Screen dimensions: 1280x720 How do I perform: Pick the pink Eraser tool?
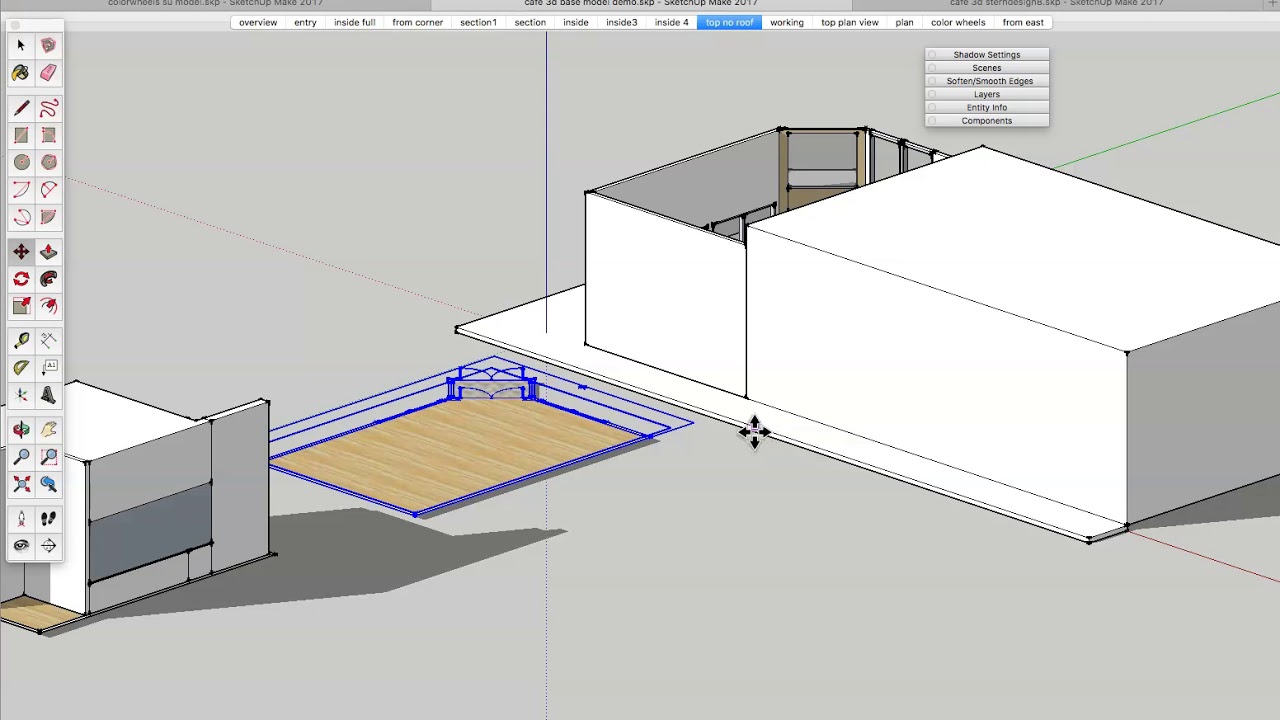point(48,73)
